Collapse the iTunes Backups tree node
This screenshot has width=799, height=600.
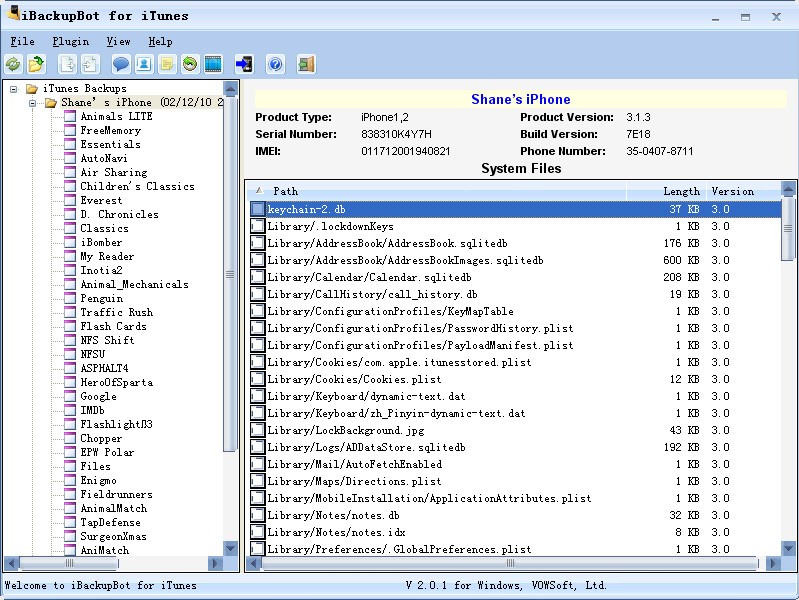pos(14,89)
